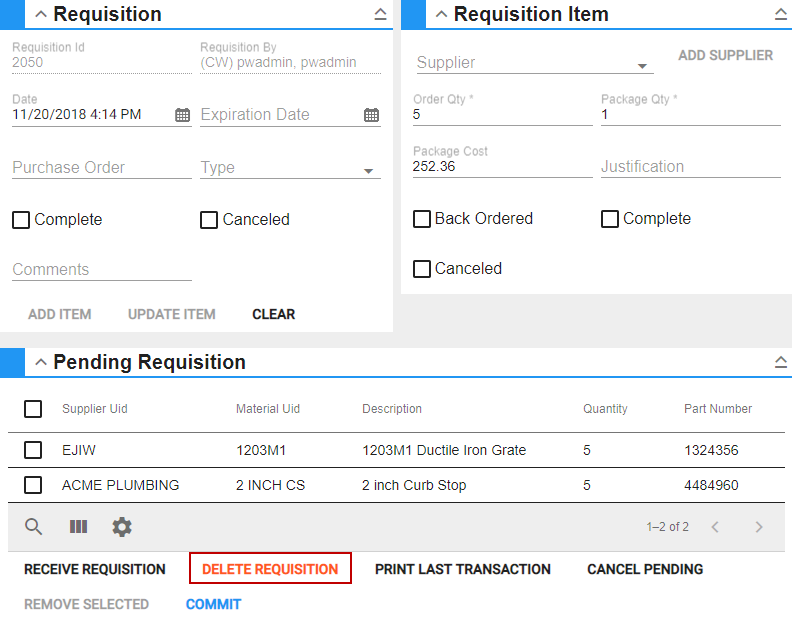
Task: Open the Expiration Date calendar icon
Action: (x=371, y=115)
